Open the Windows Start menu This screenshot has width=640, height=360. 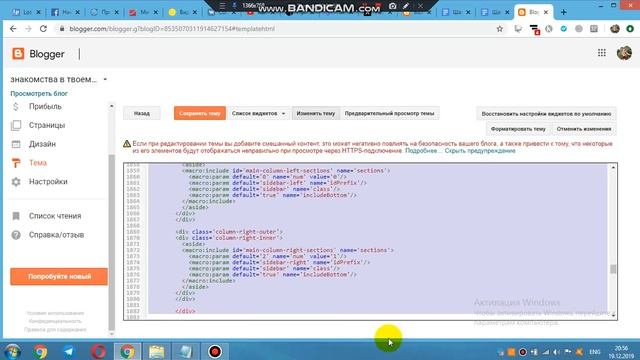pyautogui.click(x=12, y=351)
